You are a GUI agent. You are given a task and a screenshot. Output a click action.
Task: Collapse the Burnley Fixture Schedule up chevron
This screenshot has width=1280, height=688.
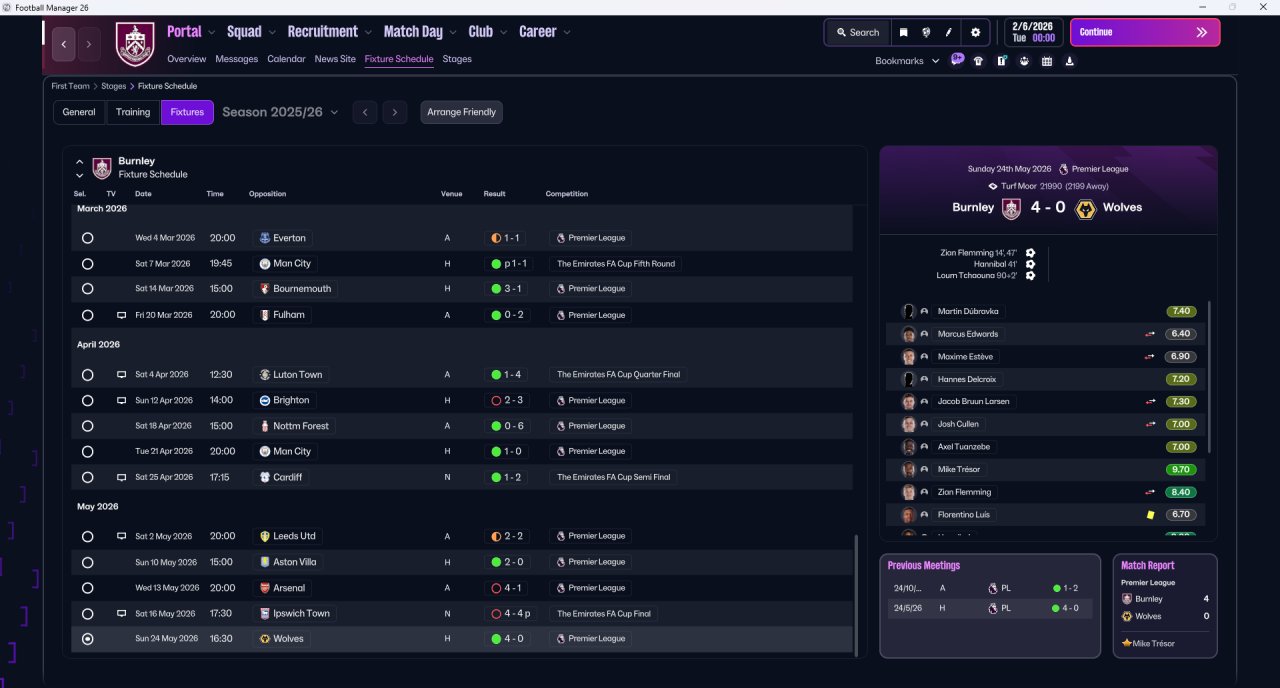tap(80, 161)
